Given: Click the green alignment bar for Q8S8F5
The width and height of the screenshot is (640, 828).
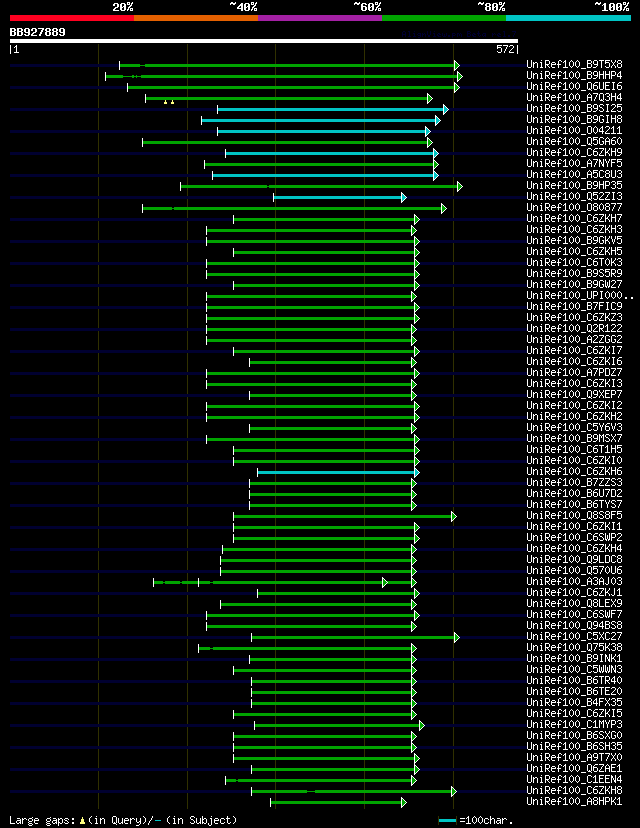Looking at the screenshot, I should tap(345, 516).
